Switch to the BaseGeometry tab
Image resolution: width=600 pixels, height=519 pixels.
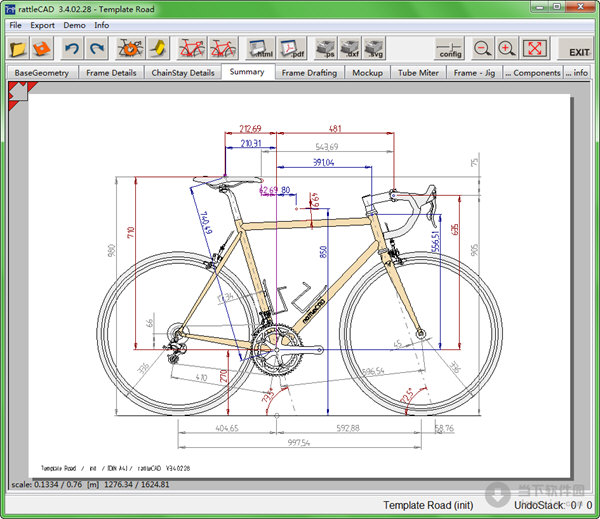(x=42, y=73)
